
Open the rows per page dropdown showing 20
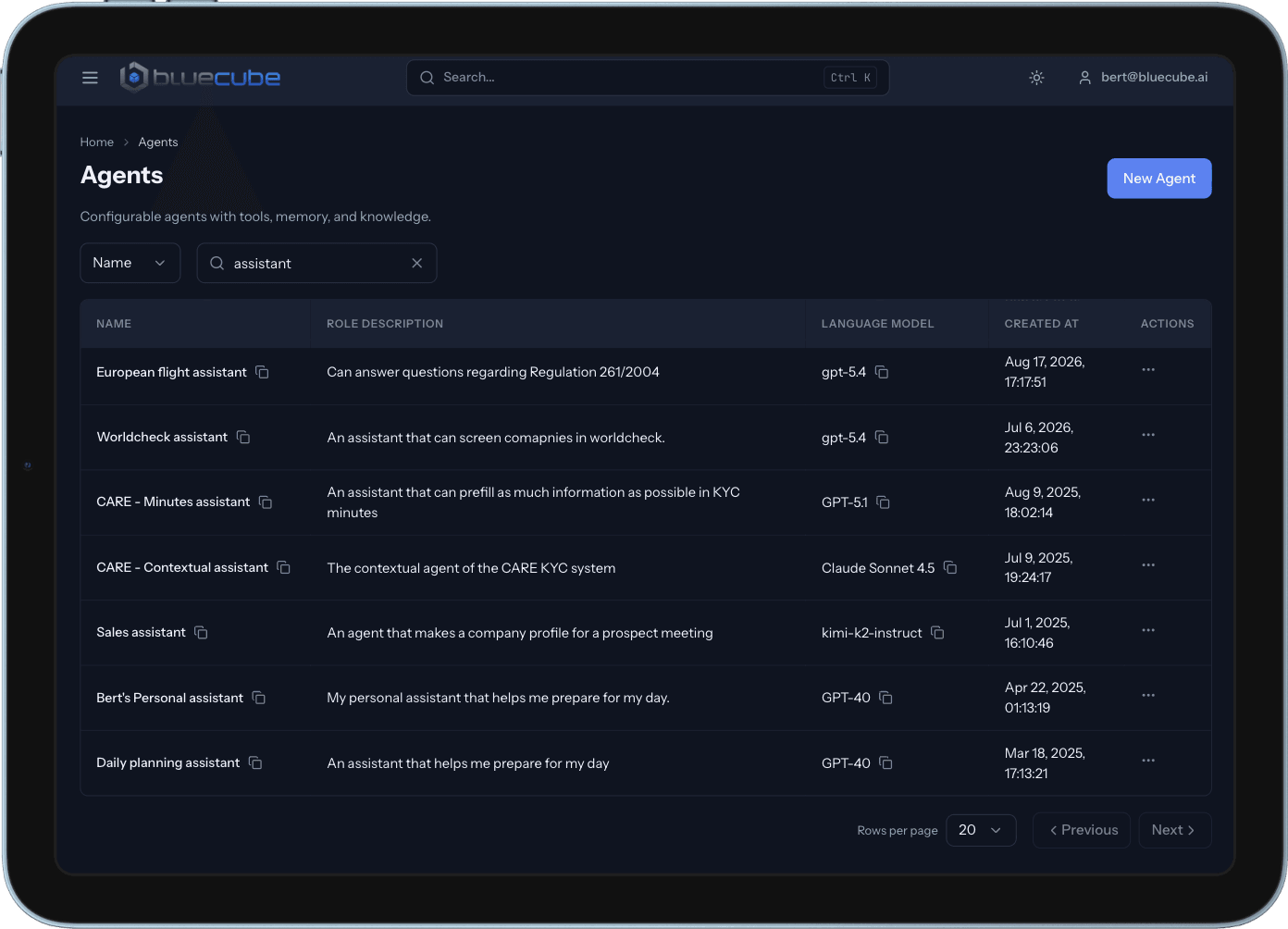point(981,830)
